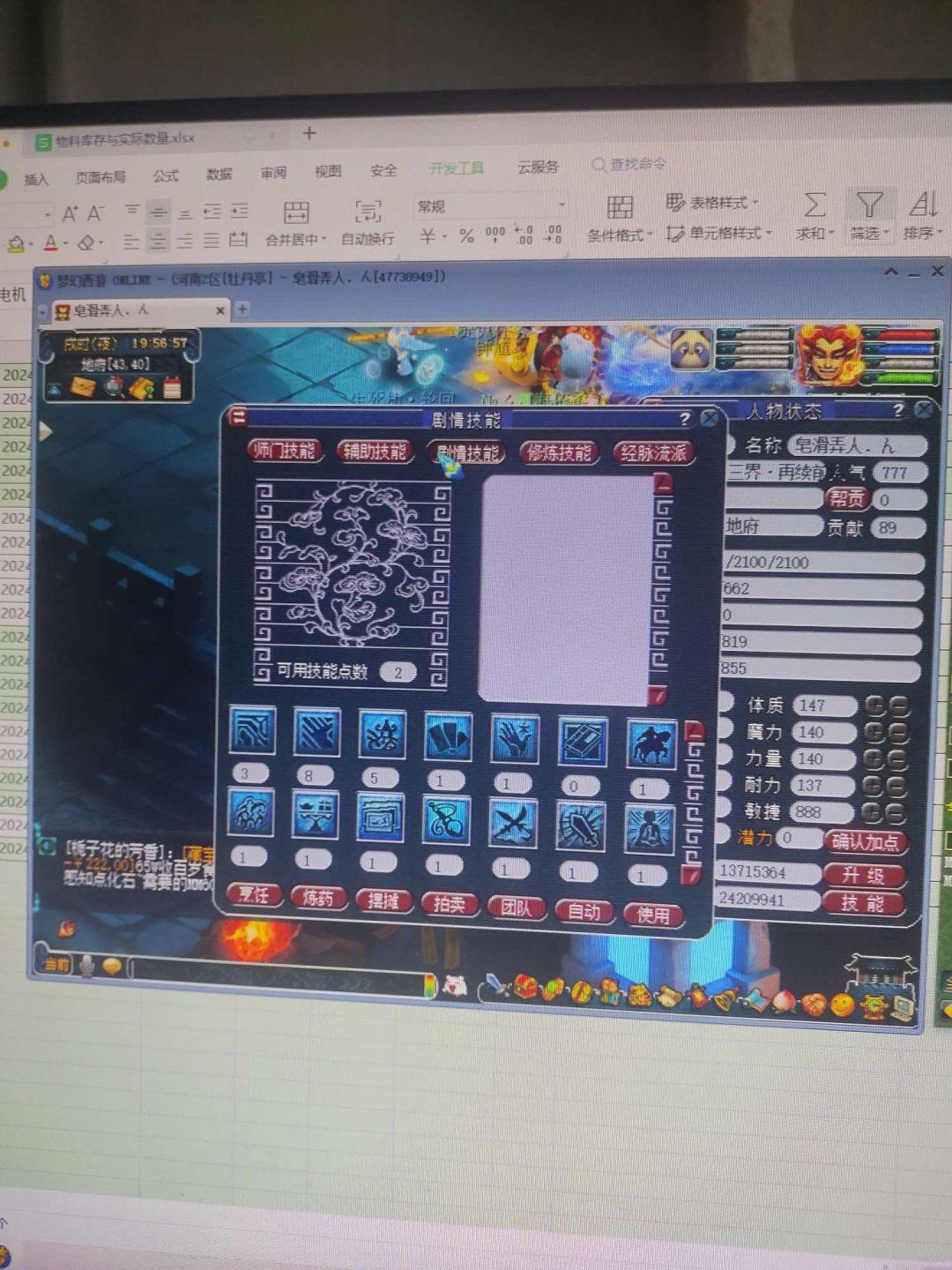Decrease 敏捷 with the minus button
This screenshot has height=1270, width=952.
[896, 812]
